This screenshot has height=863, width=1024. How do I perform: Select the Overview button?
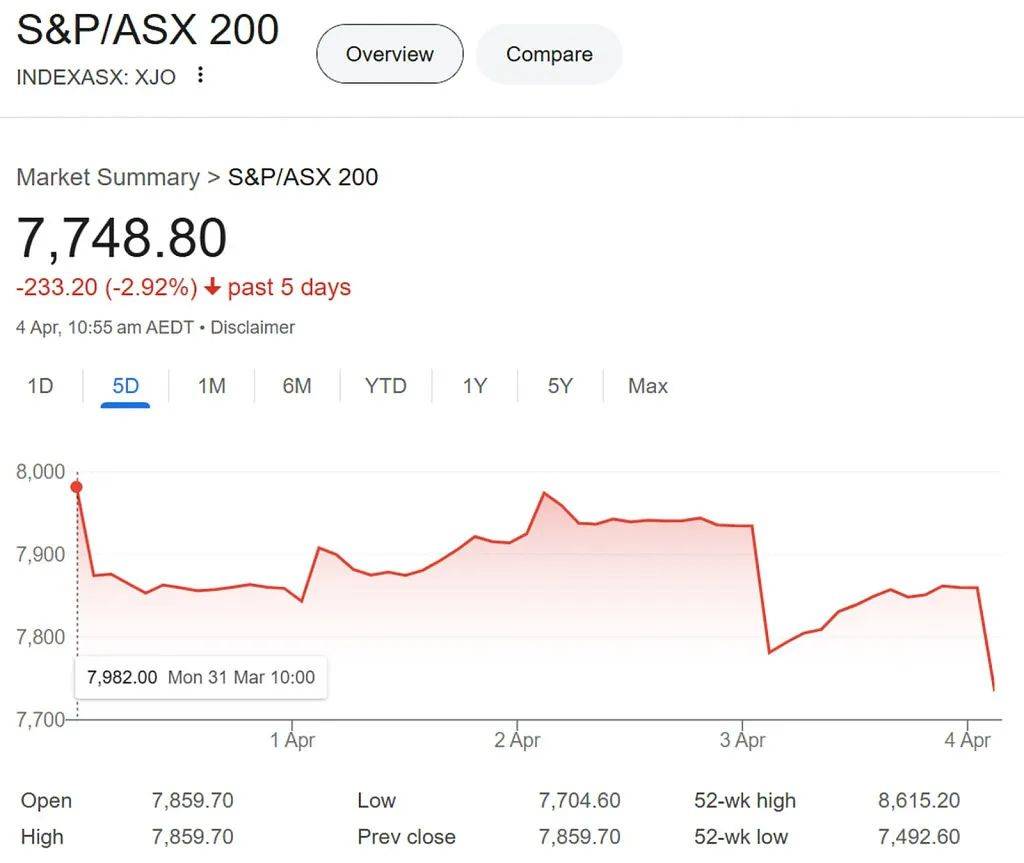tap(390, 54)
